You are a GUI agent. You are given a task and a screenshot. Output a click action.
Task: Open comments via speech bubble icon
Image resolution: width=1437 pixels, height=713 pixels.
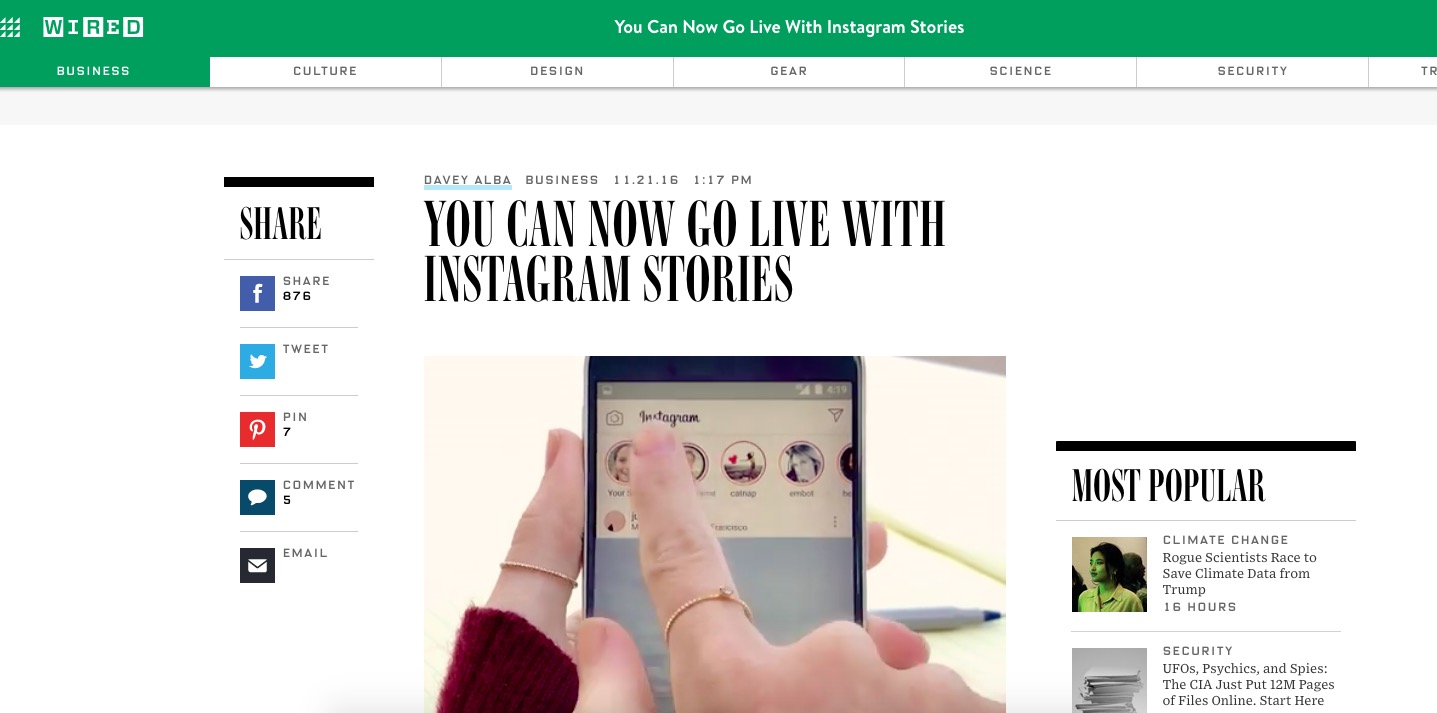coord(257,498)
